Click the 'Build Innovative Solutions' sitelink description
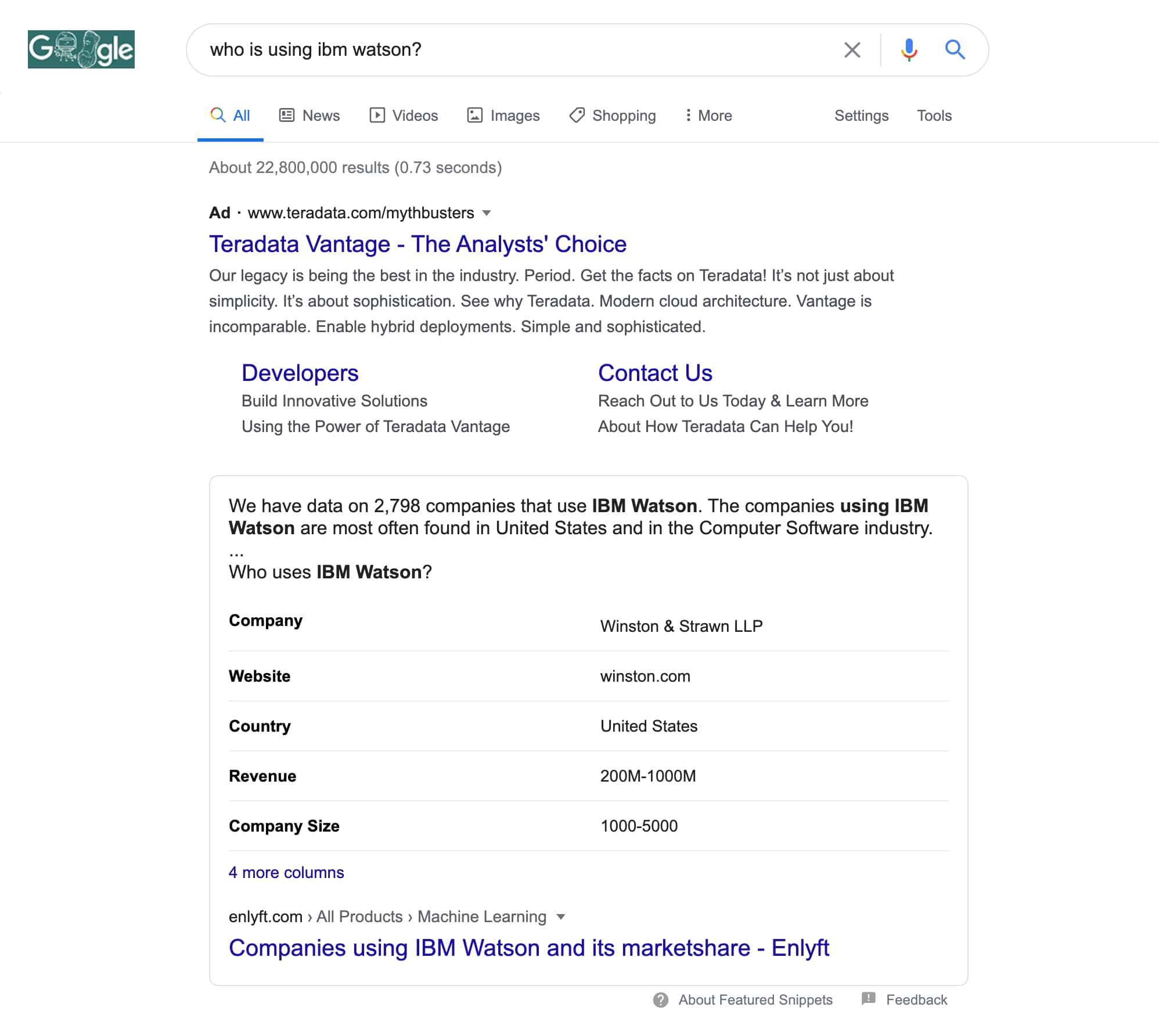1159x1036 pixels. click(334, 401)
